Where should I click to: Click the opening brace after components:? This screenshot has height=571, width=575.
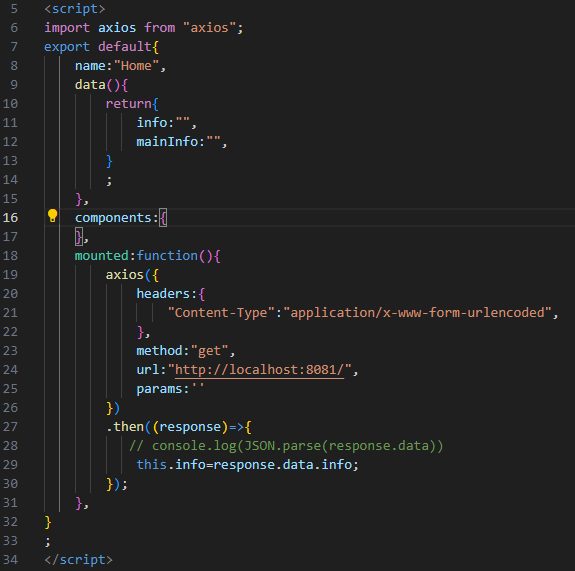click(x=163, y=218)
